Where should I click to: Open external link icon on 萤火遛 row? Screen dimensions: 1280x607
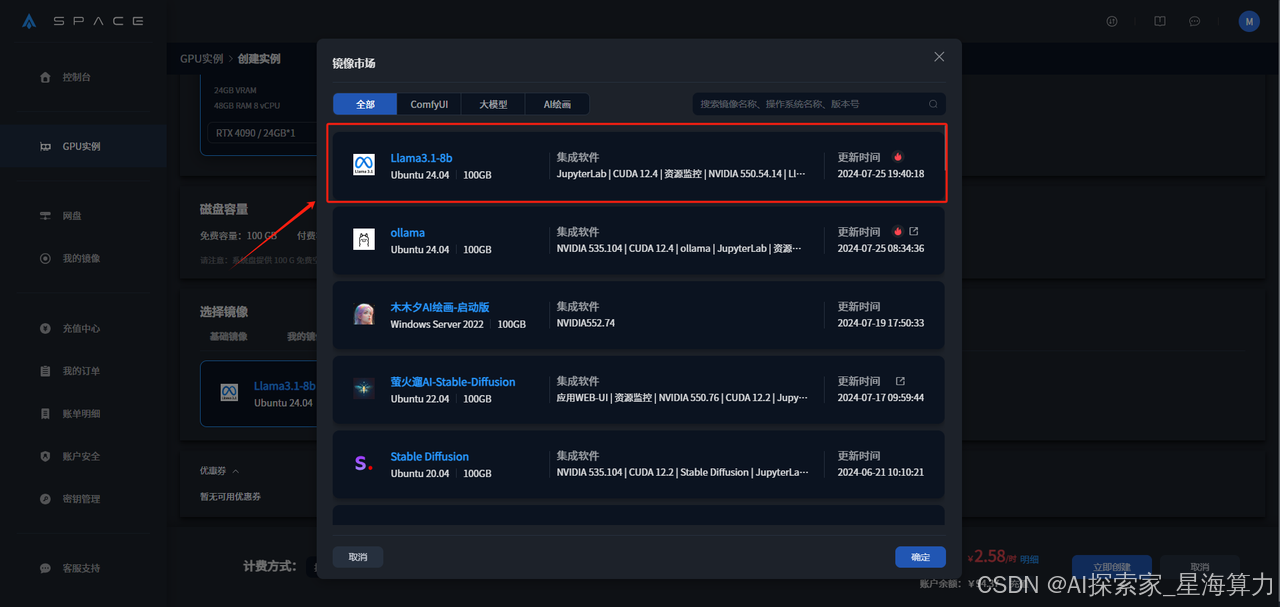pos(900,381)
